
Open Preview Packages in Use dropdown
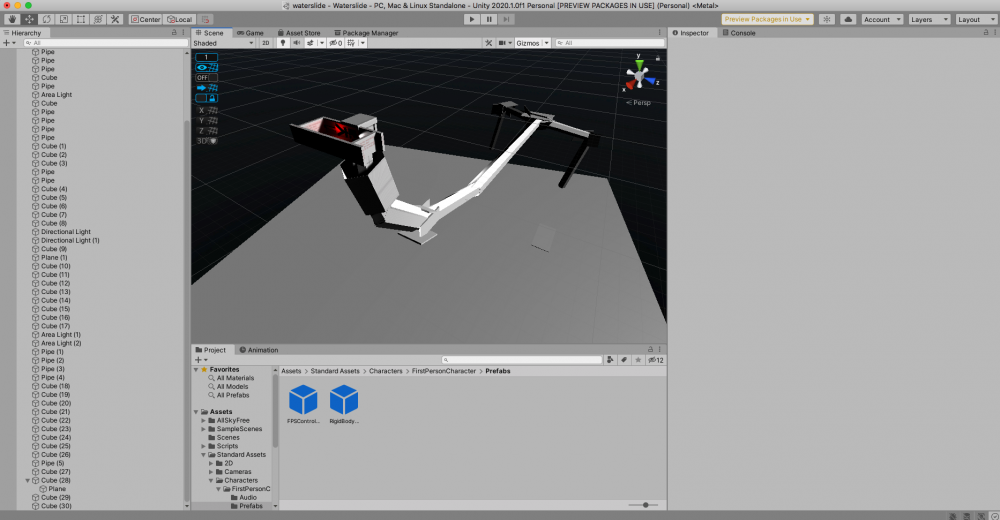[767, 19]
